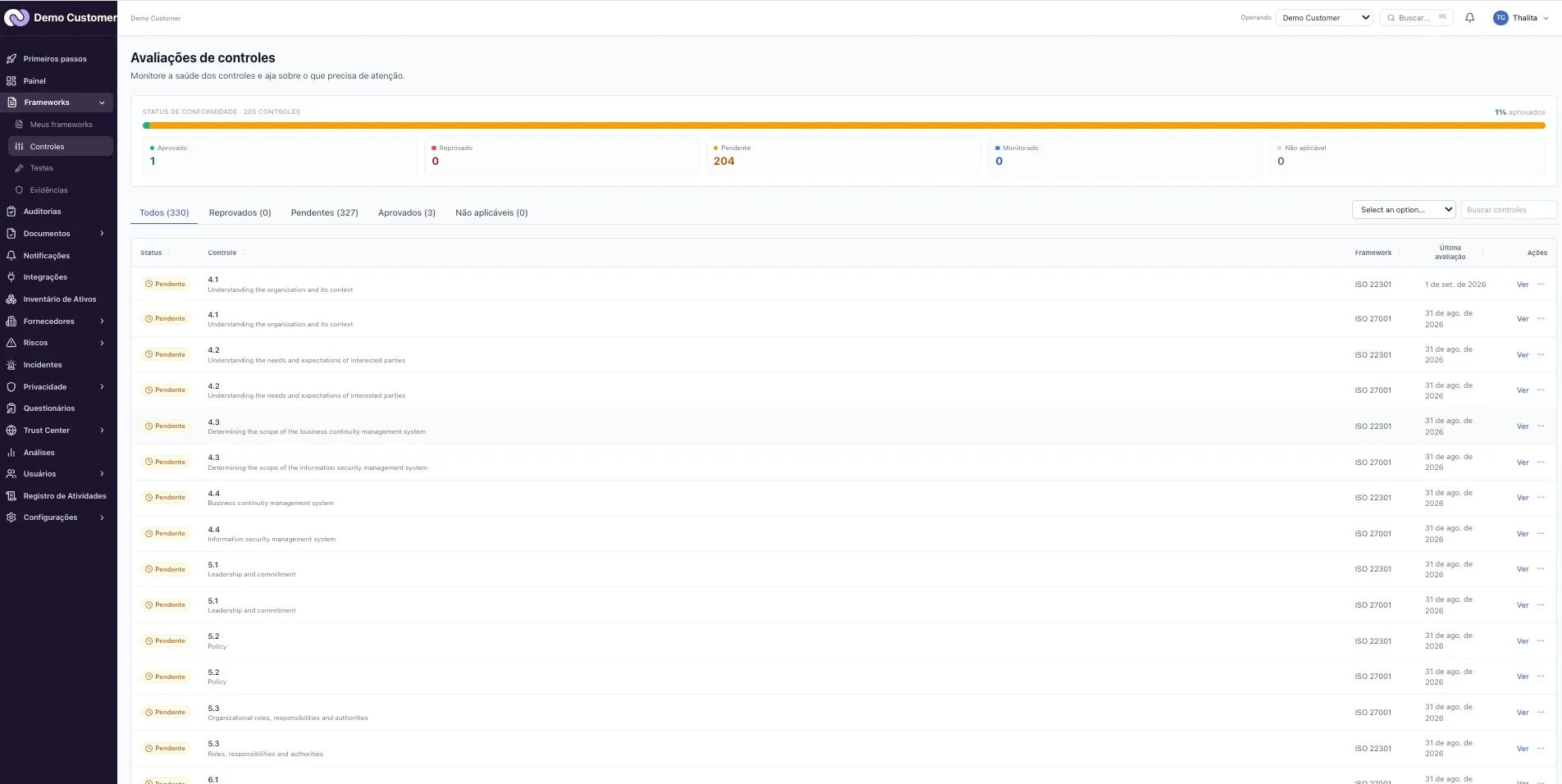The image size is (1562, 784).
Task: Open more actions for first 4.1 ISO 22301 row
Action: [x=1541, y=285]
